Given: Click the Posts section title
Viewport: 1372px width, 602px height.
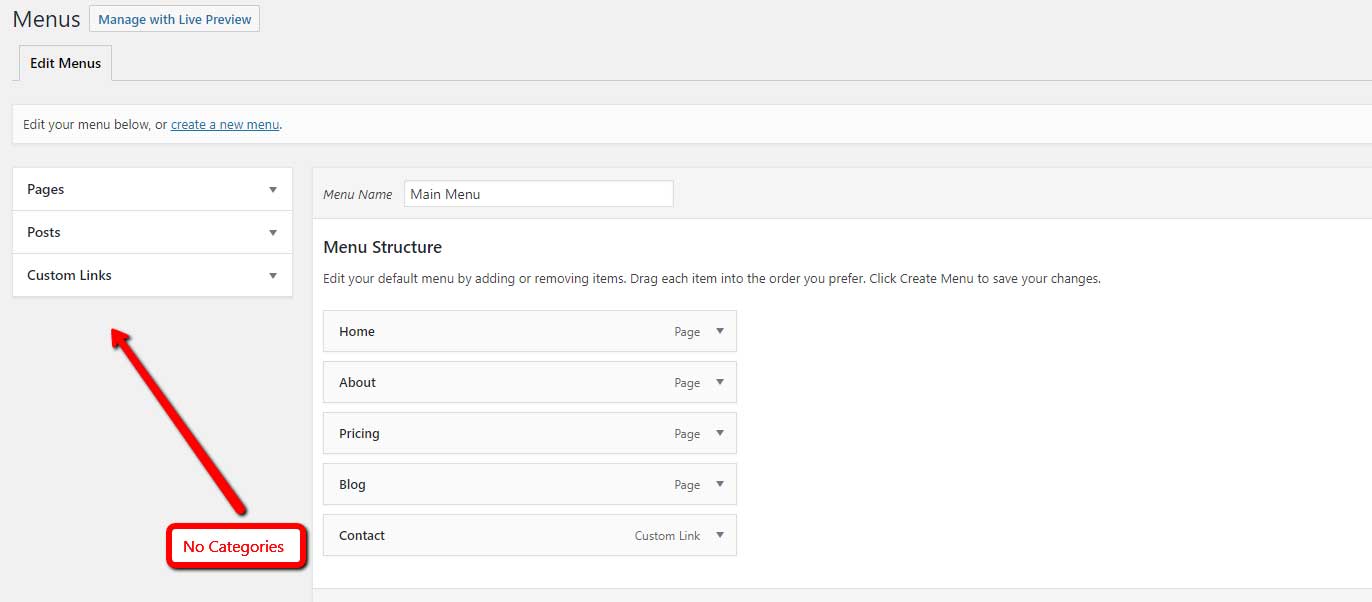Looking at the screenshot, I should click(x=44, y=232).
